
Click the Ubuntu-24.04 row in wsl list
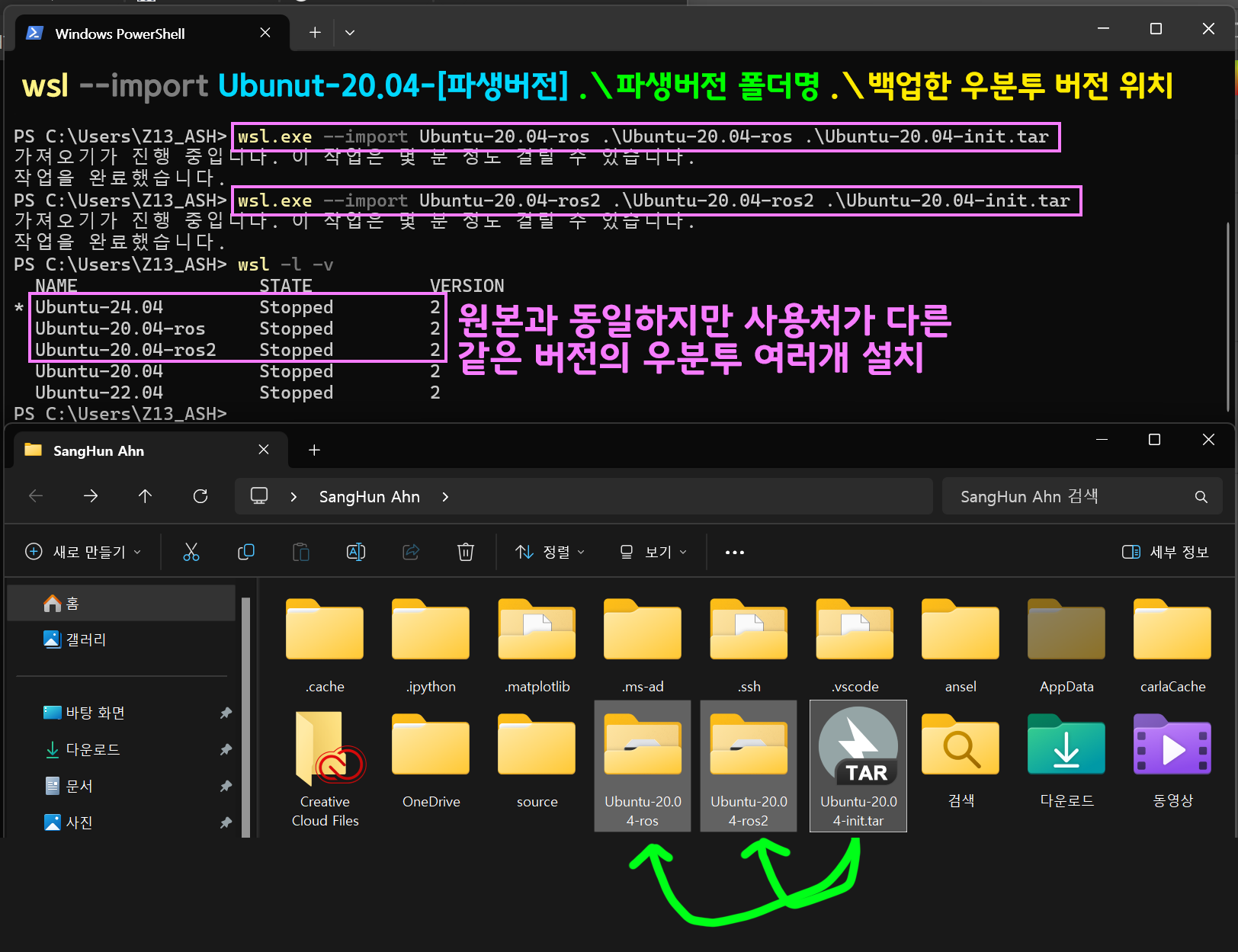(x=238, y=307)
